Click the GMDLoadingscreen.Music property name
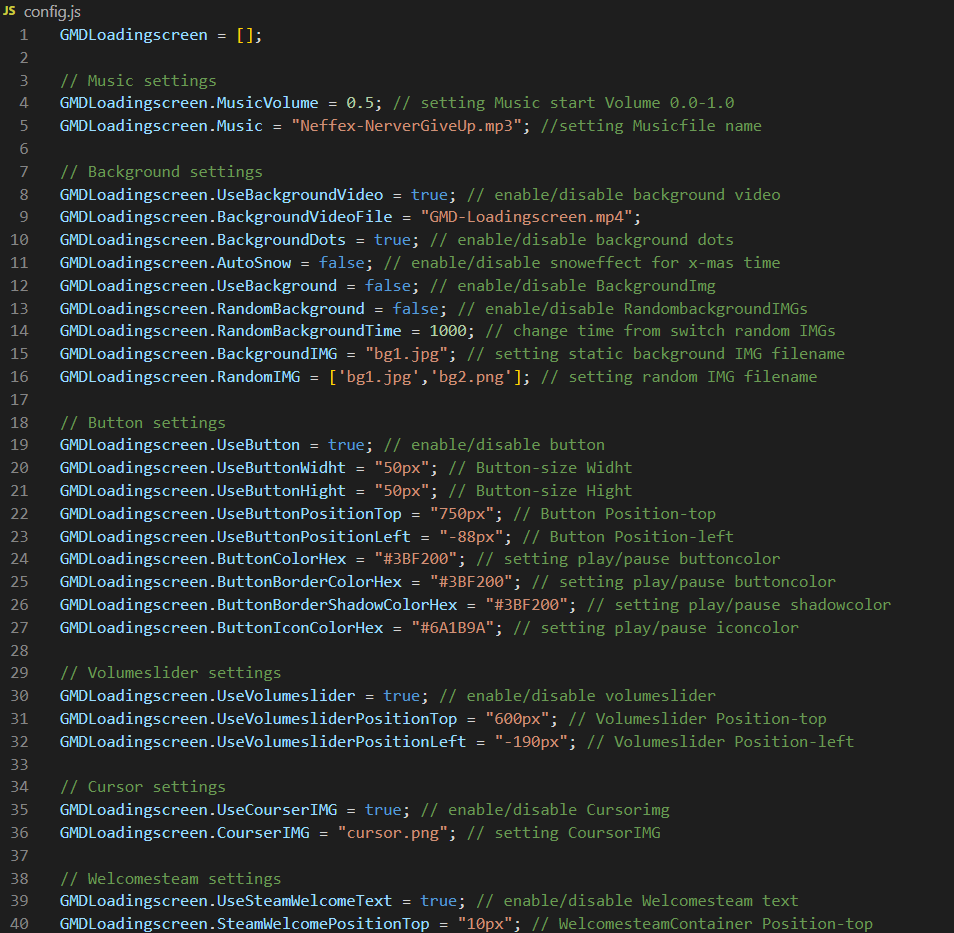This screenshot has width=954, height=933. pos(161,126)
